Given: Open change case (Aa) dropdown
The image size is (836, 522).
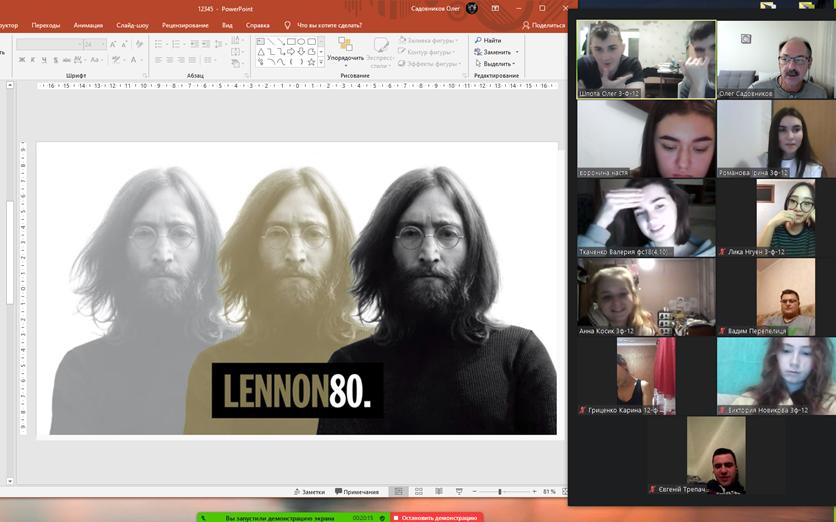Looking at the screenshot, I should [x=96, y=60].
